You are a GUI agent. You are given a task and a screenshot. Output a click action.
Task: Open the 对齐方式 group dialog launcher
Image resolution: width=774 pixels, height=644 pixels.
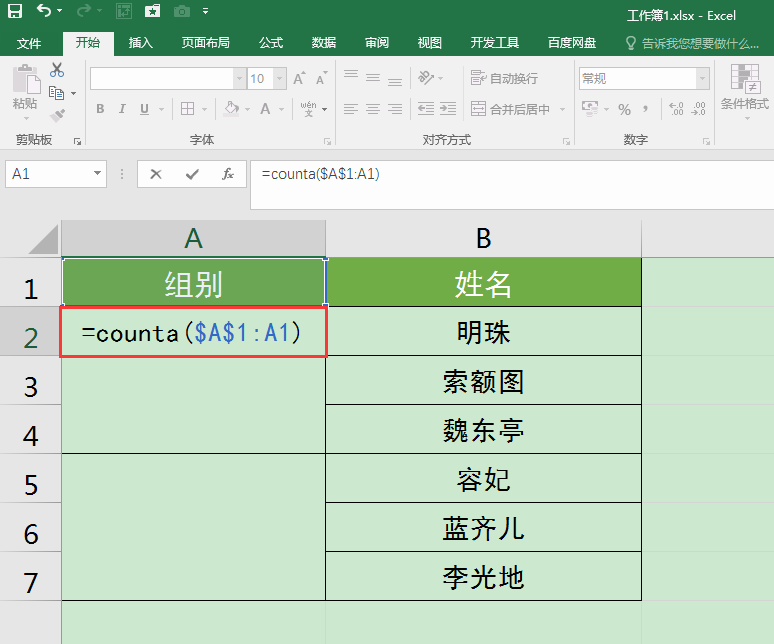(x=566, y=142)
